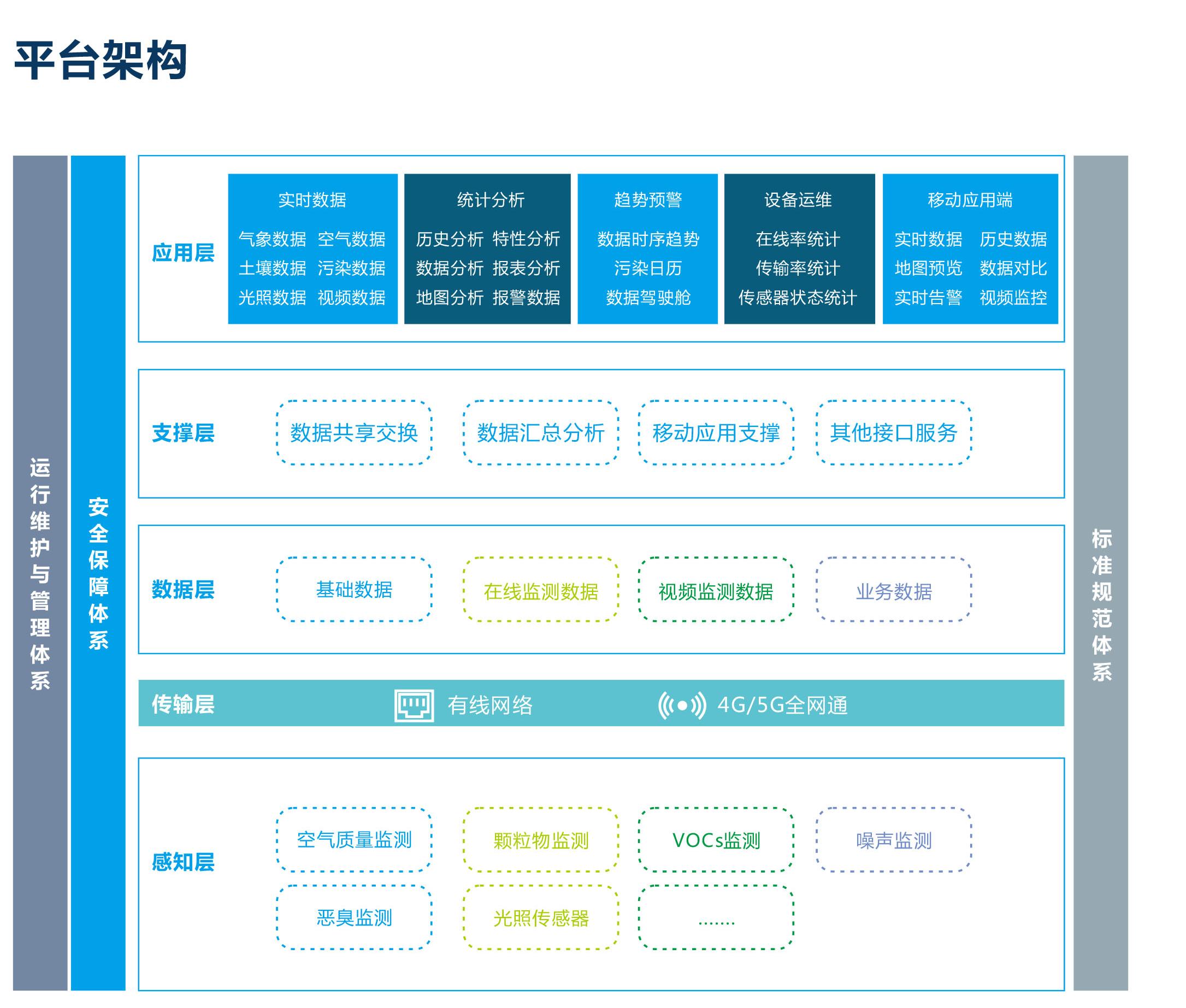Click the 趋势预警 panel heading
1186x1008 pixels.
(647, 200)
